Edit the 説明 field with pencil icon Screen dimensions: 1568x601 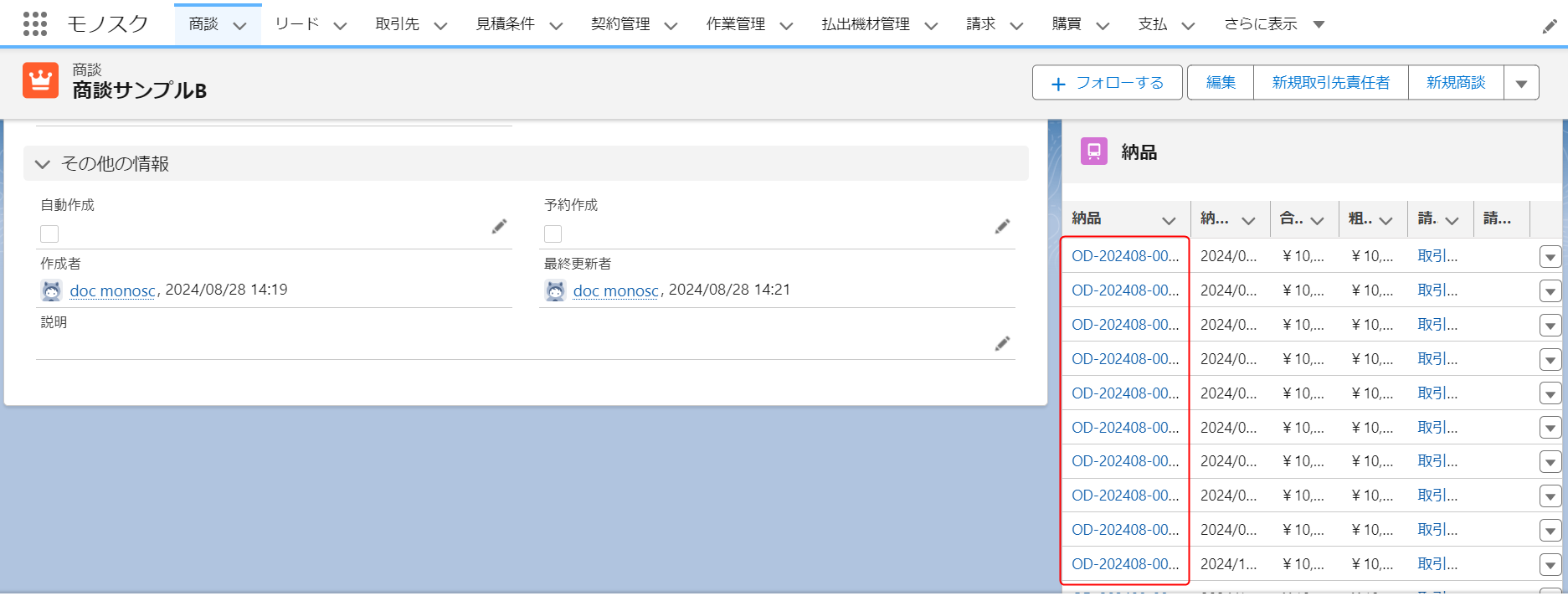(x=1002, y=343)
